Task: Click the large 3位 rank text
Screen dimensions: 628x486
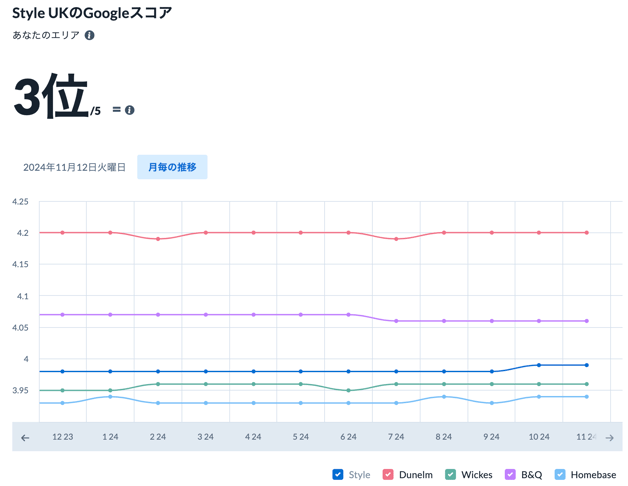Action: (x=51, y=96)
